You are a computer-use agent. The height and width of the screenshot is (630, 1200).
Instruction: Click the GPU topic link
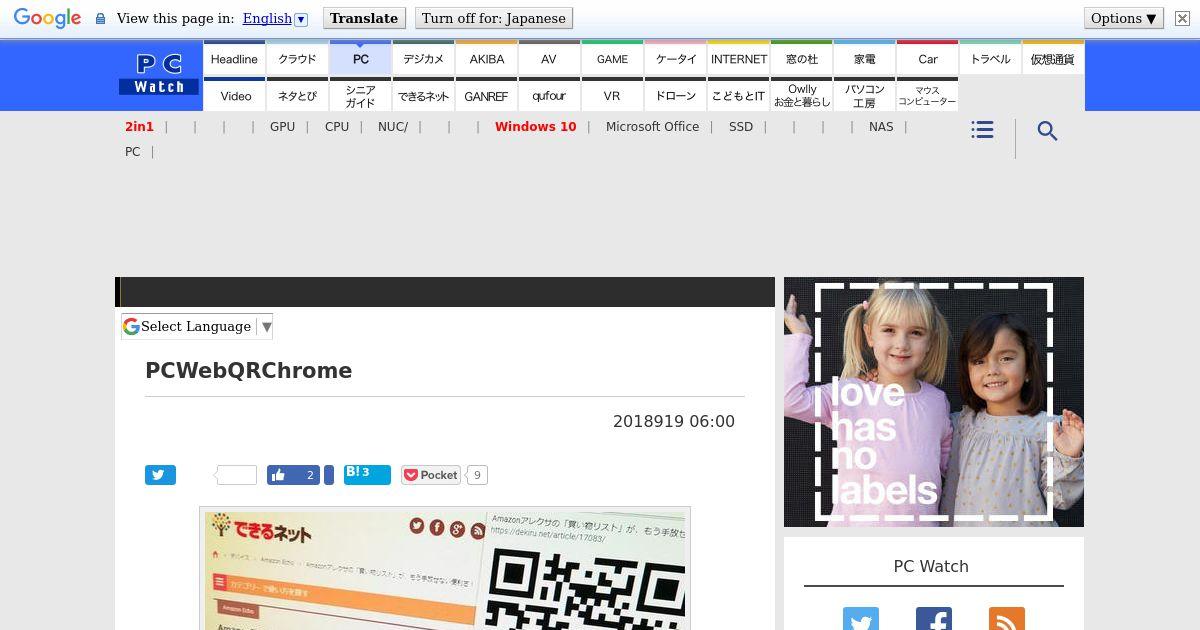[282, 127]
